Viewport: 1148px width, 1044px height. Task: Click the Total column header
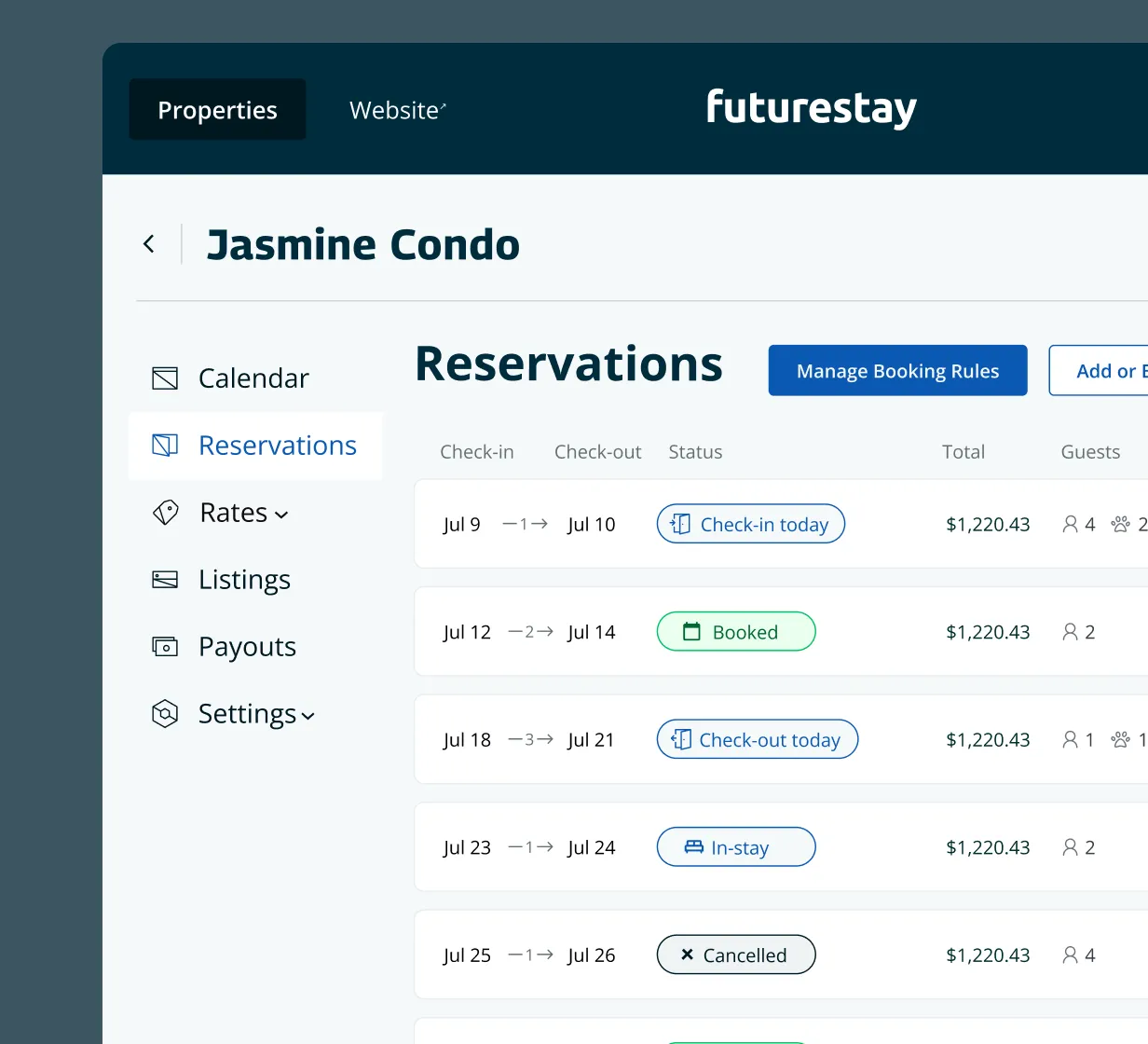(x=963, y=452)
